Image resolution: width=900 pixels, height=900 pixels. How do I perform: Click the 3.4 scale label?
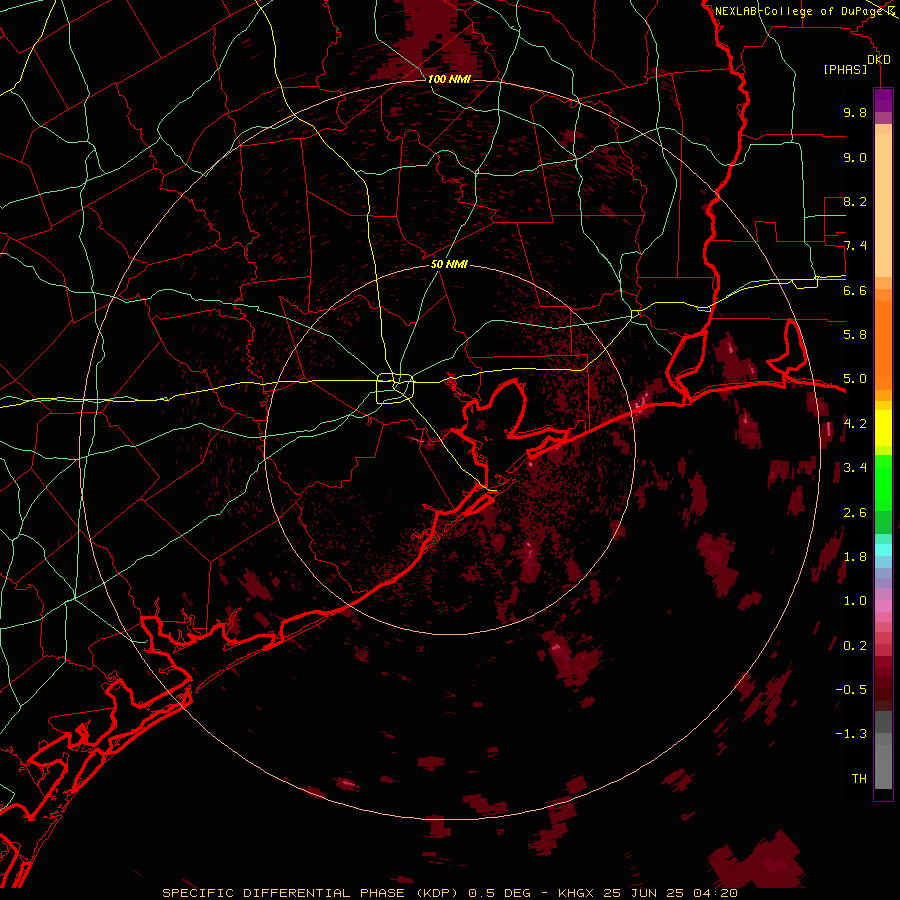point(855,468)
